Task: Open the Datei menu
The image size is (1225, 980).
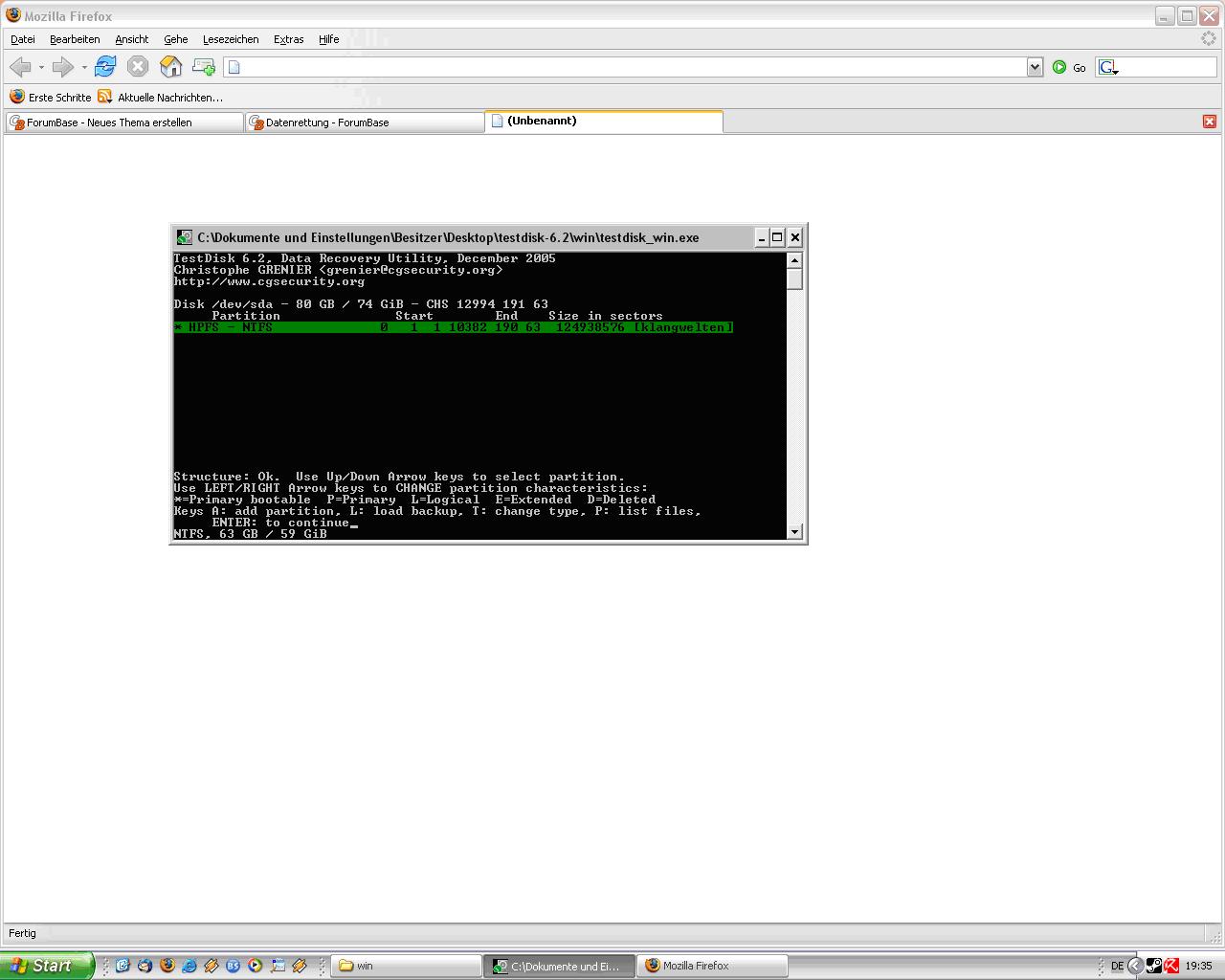Action: tap(23, 39)
